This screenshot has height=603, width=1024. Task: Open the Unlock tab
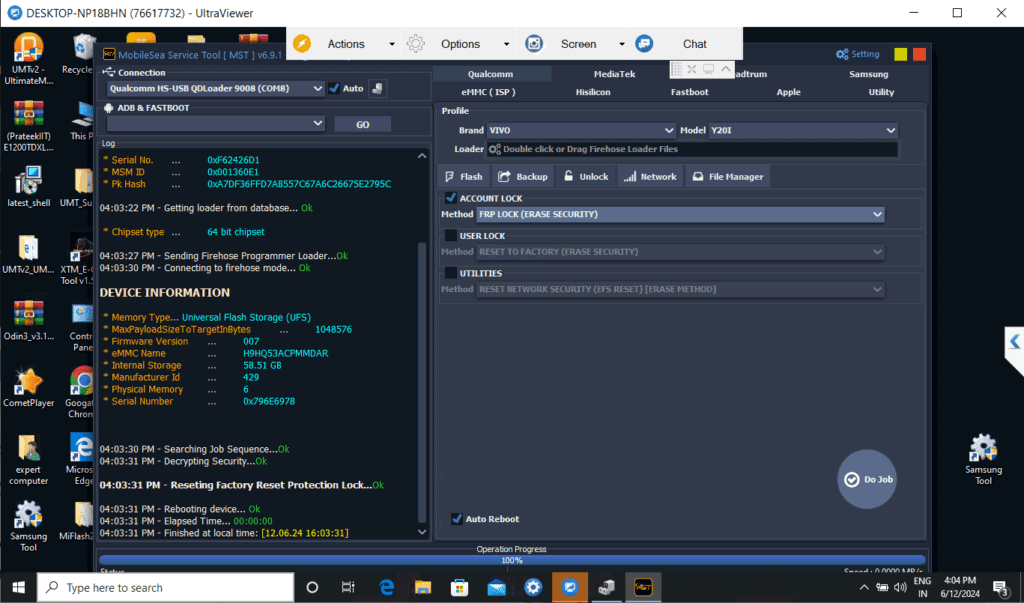(x=586, y=177)
